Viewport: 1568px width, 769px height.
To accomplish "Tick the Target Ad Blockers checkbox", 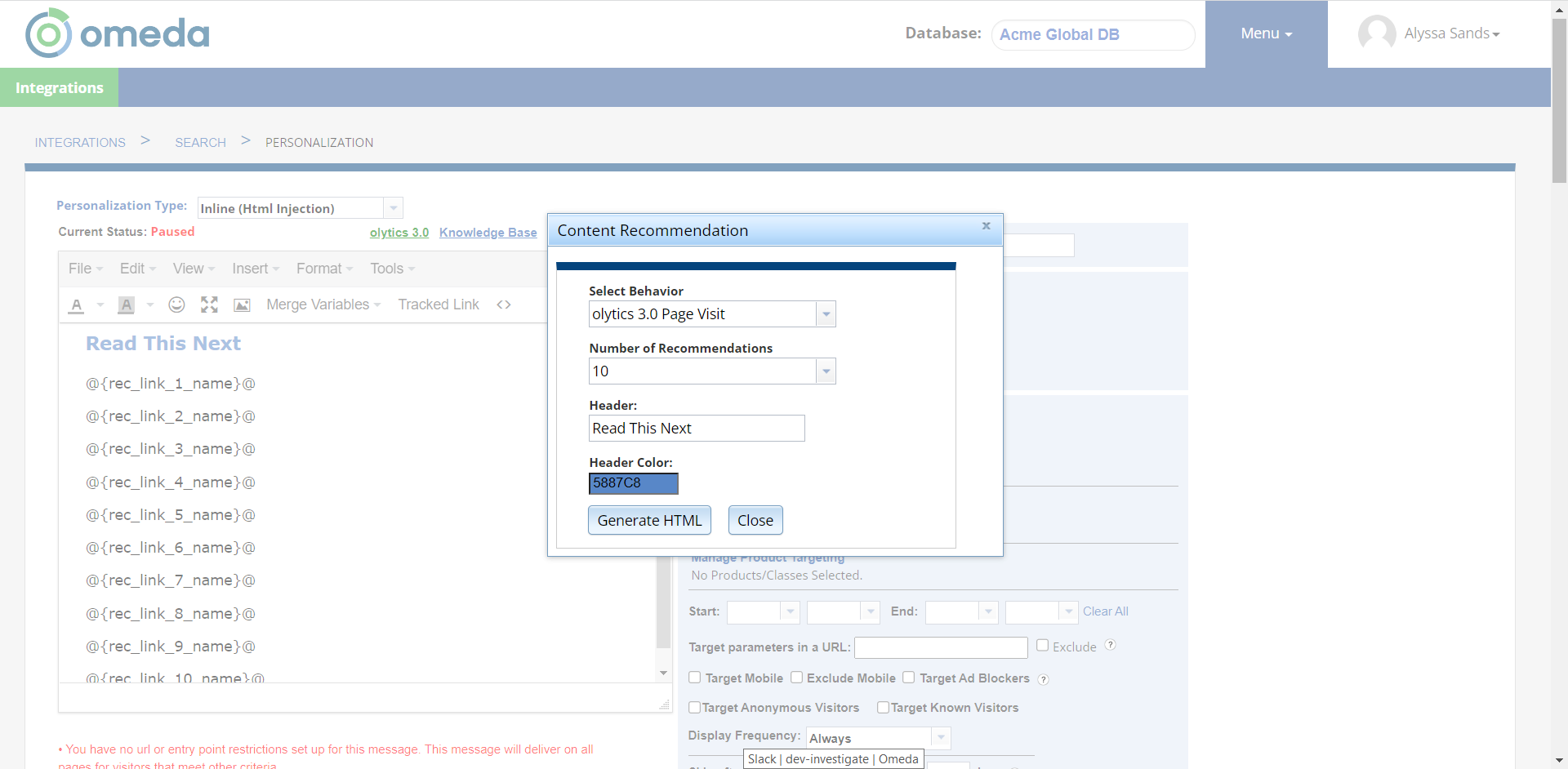I will pyautogui.click(x=908, y=678).
